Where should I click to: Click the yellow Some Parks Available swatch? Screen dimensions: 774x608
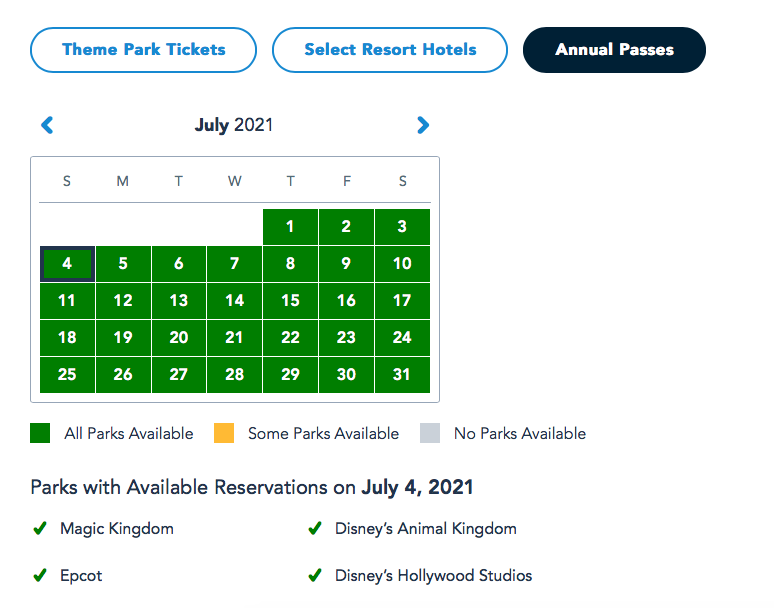point(224,433)
